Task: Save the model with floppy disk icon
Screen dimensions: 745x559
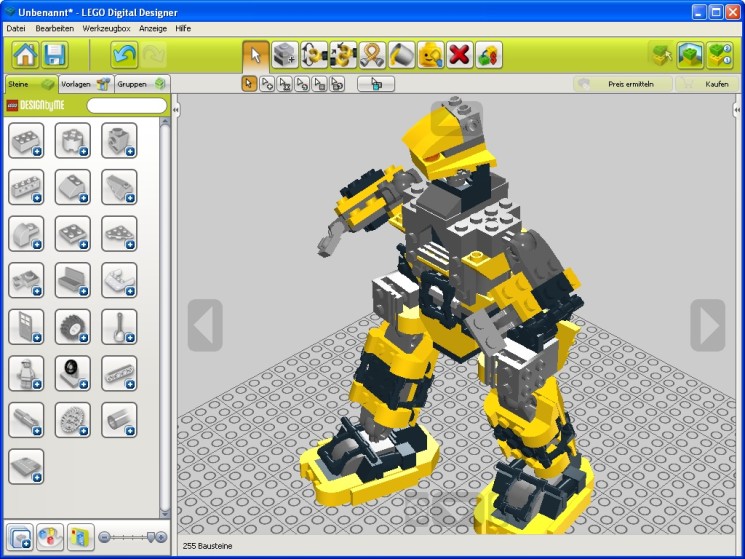Action: pos(55,55)
